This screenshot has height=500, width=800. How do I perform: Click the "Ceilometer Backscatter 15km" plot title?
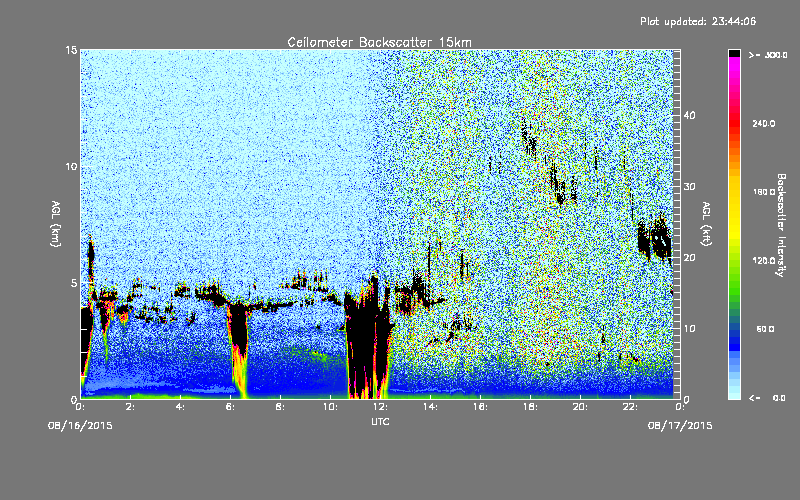(379, 42)
